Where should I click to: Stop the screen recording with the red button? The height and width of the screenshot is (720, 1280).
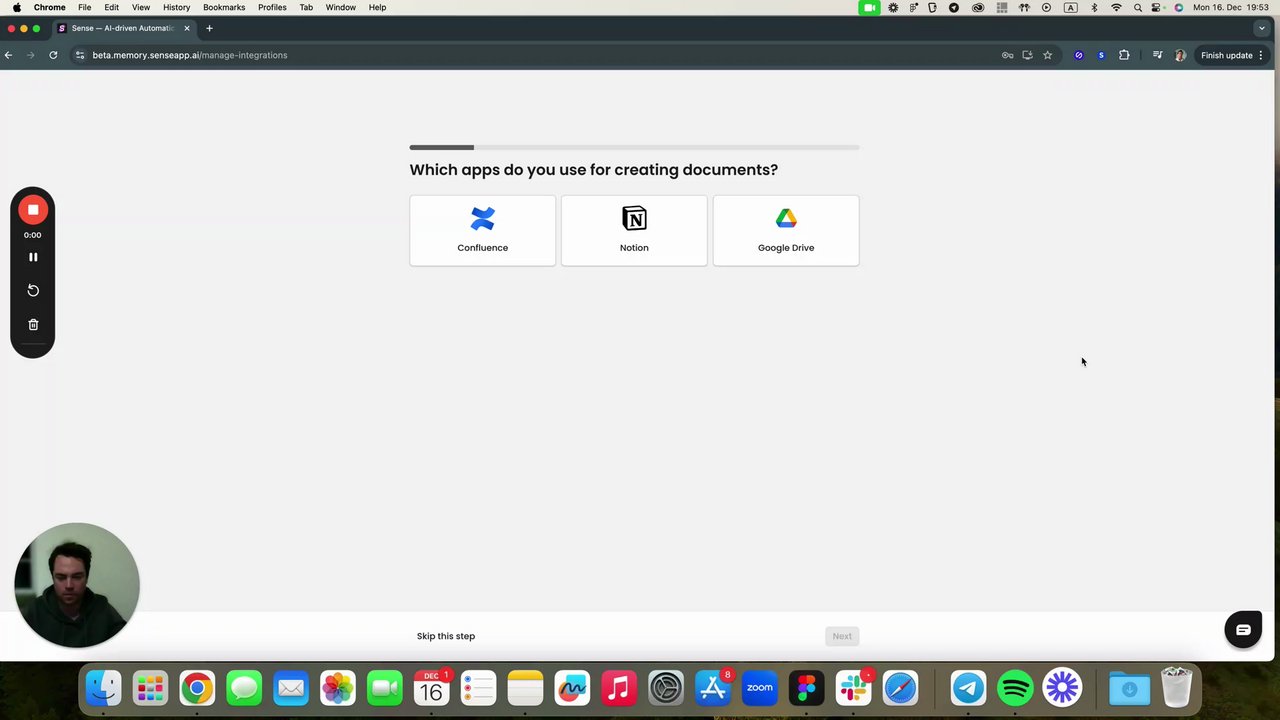click(x=33, y=210)
